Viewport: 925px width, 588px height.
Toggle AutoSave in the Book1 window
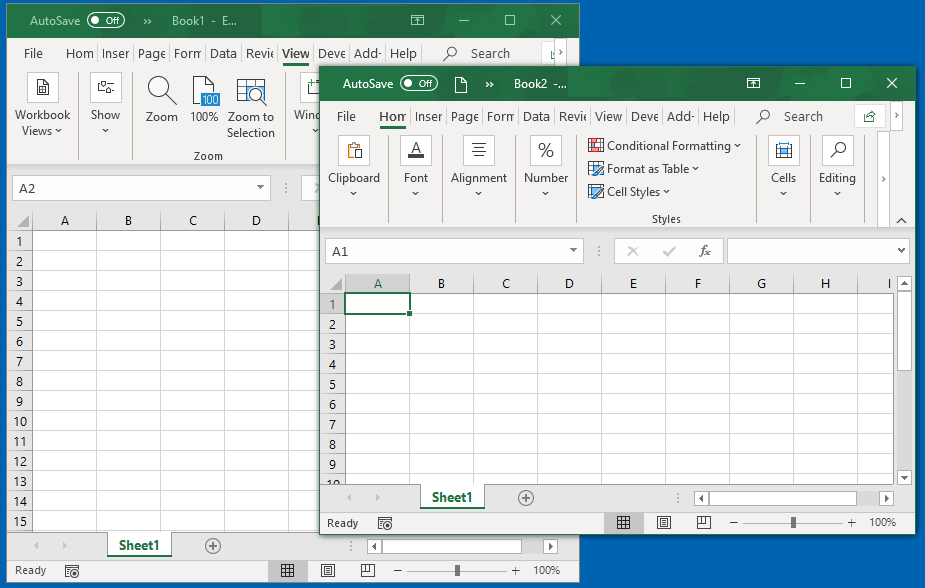point(107,20)
